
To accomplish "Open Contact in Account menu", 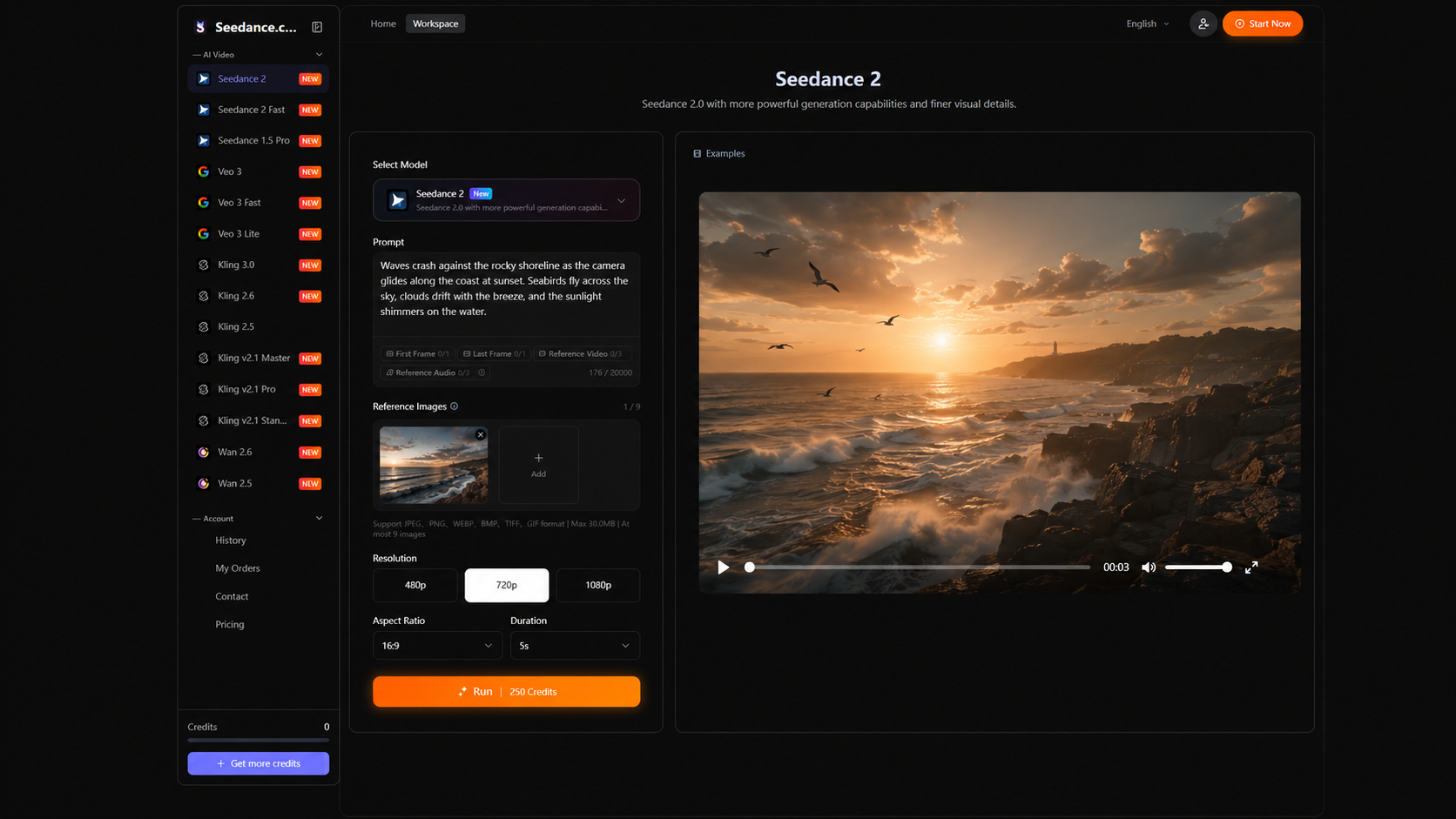I will (x=232, y=596).
